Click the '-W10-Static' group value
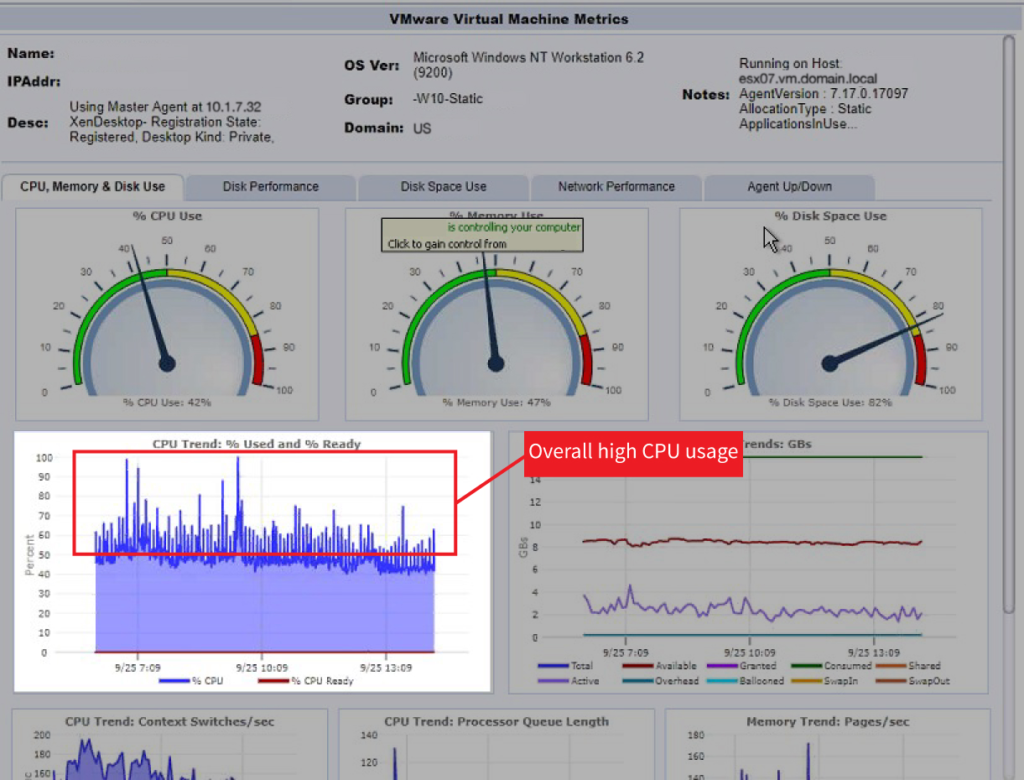The image size is (1024, 780). [x=447, y=99]
